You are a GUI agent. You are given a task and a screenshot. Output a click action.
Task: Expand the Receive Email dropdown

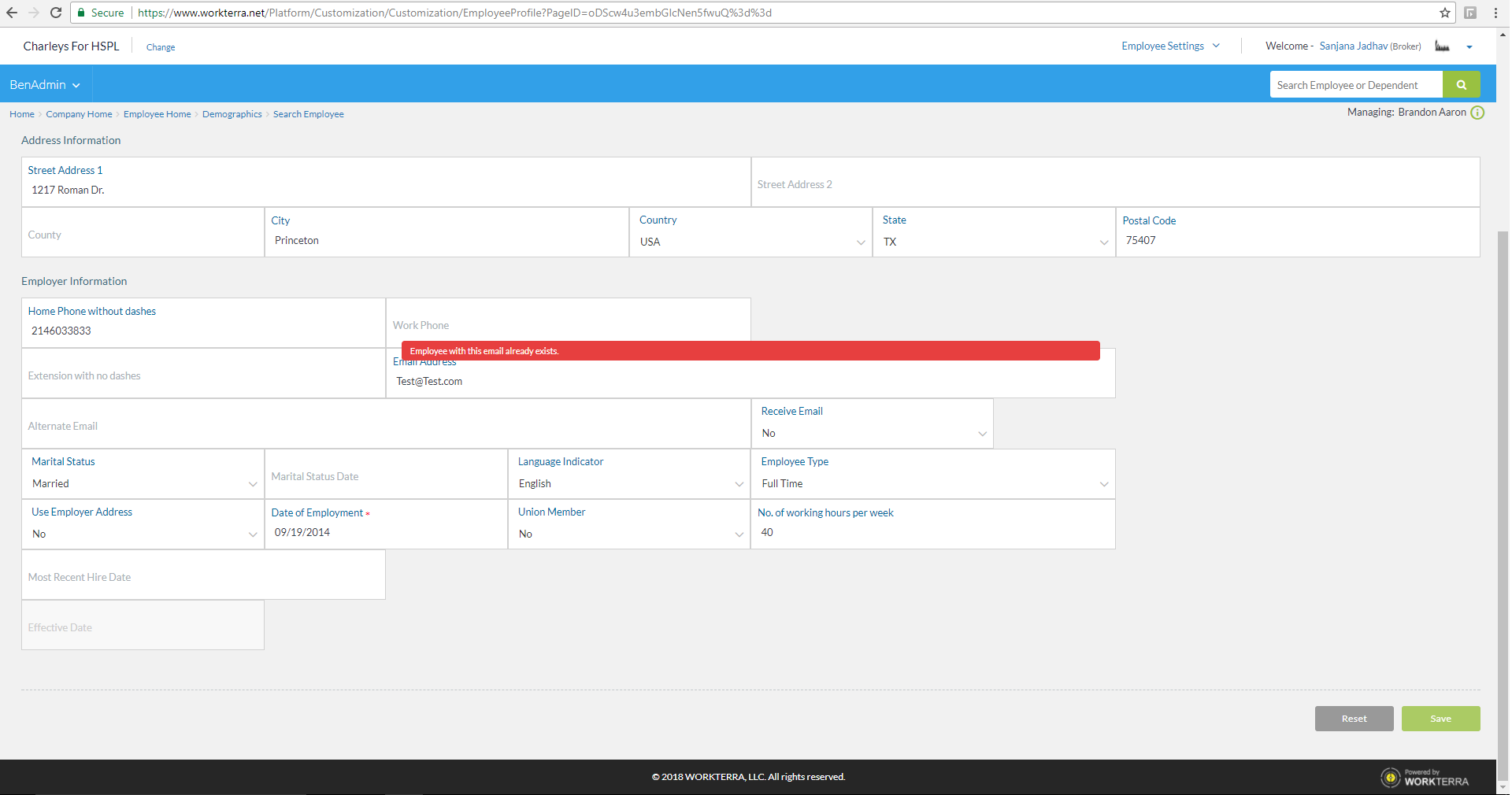point(981,434)
